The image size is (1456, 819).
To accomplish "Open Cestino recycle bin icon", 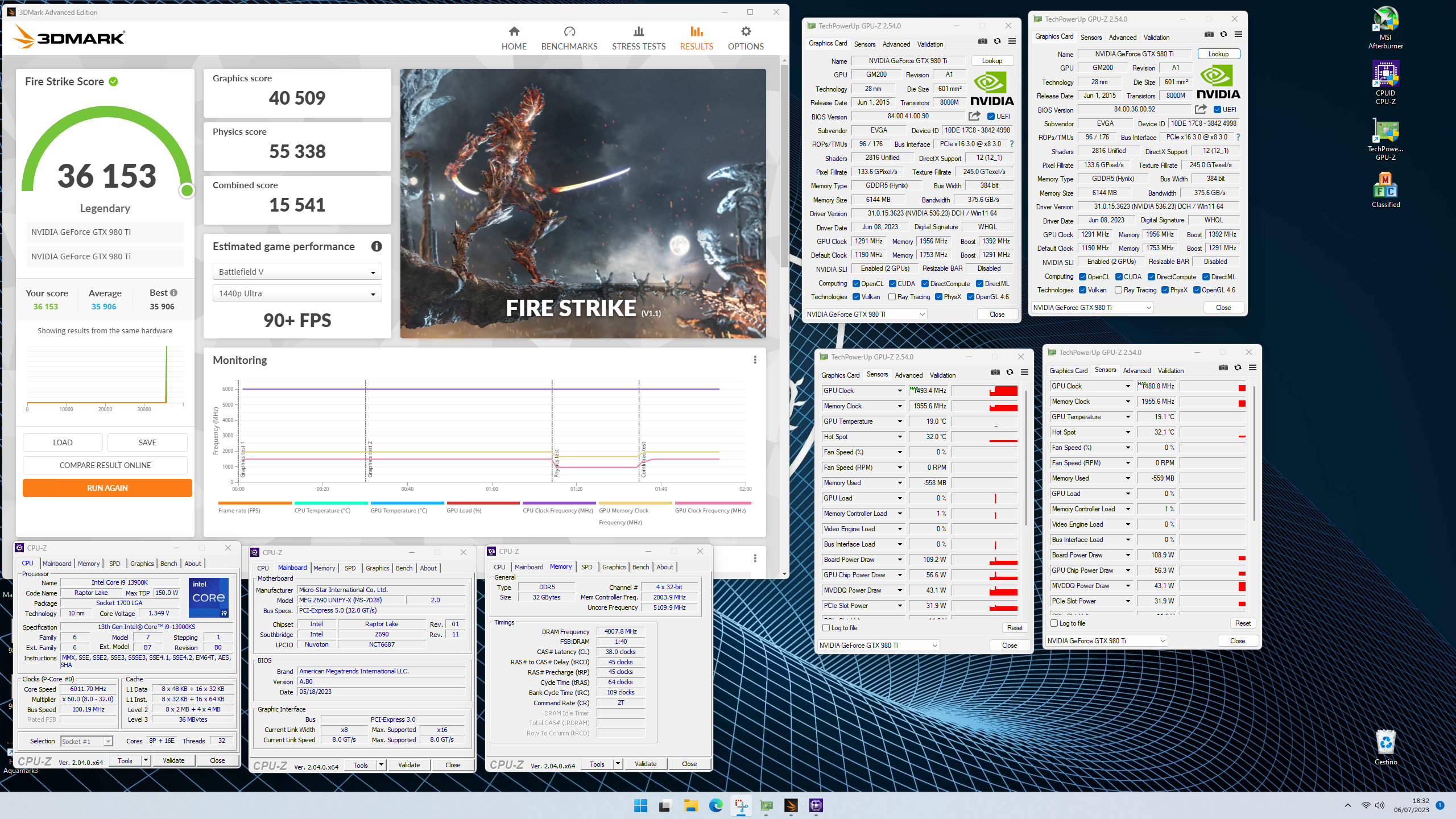I will (x=1385, y=747).
